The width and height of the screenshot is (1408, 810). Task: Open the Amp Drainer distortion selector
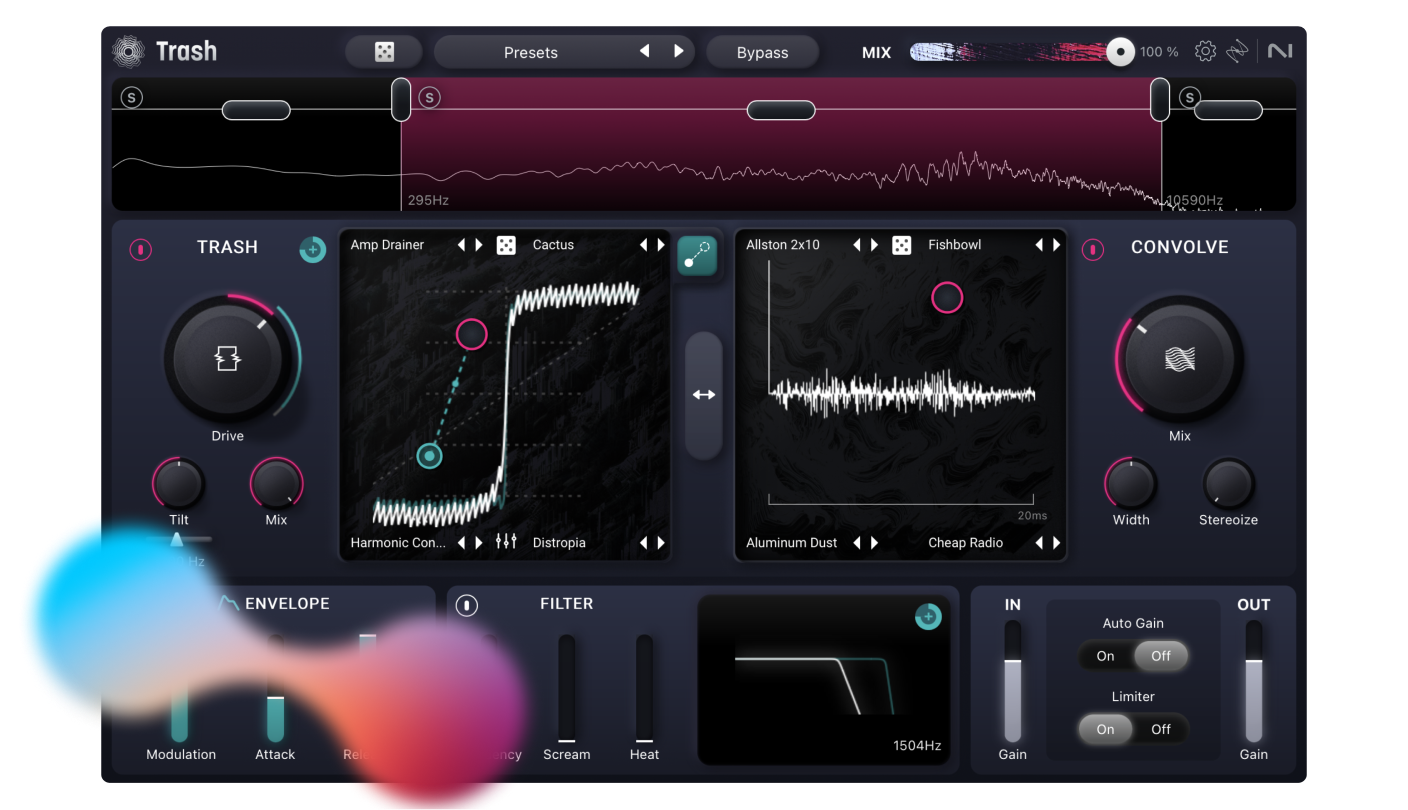(x=387, y=245)
